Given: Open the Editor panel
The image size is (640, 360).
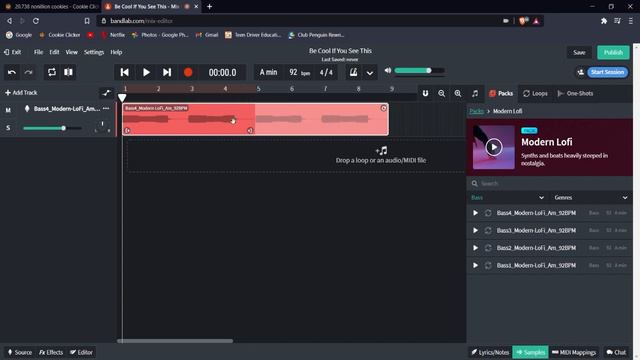Looking at the screenshot, I should tap(81, 352).
